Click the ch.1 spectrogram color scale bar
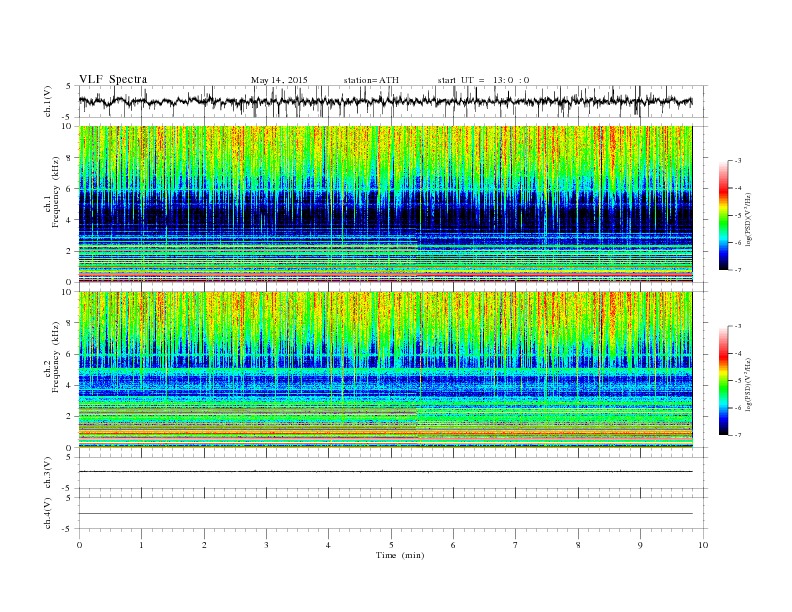 (x=723, y=215)
